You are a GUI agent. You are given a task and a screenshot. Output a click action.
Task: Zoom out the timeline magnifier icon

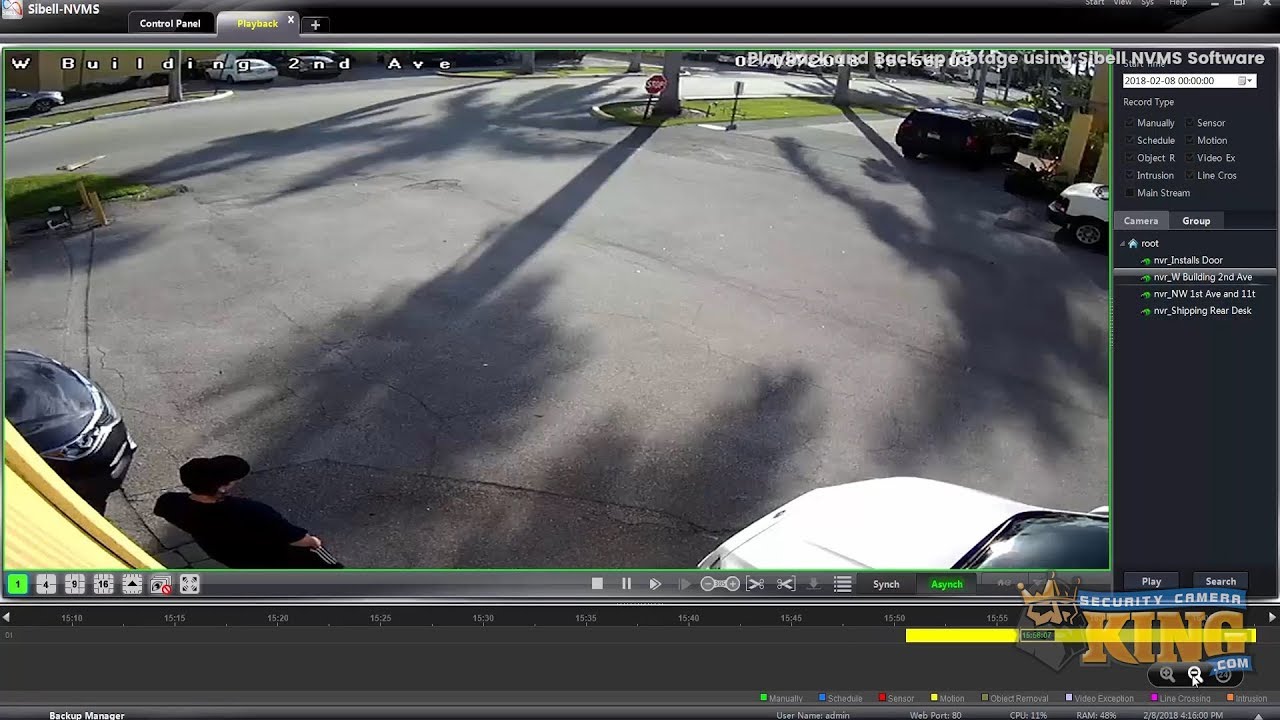[1195, 675]
